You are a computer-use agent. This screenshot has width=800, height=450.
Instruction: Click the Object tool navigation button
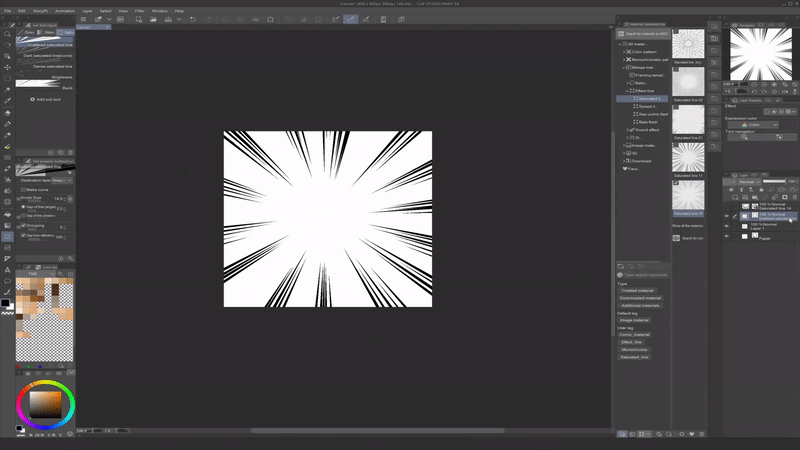tap(779, 137)
